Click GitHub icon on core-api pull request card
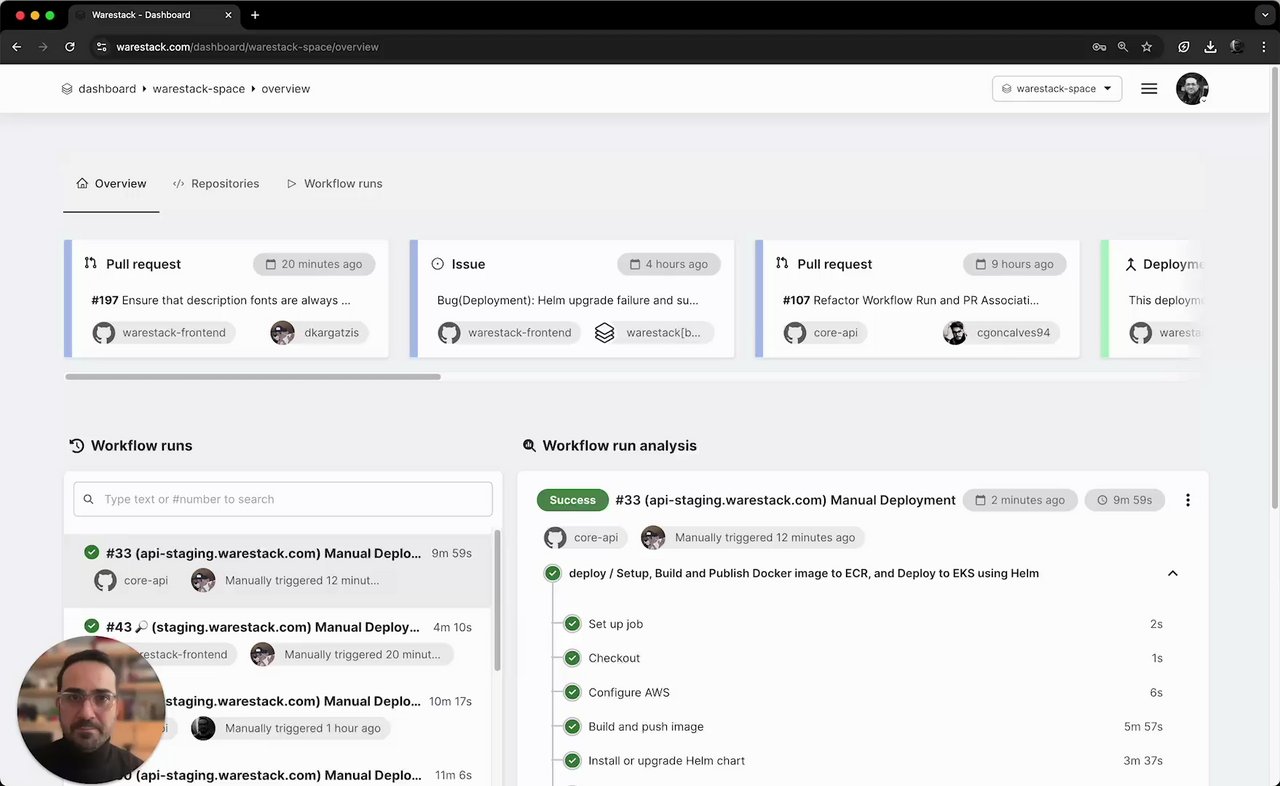 click(795, 333)
